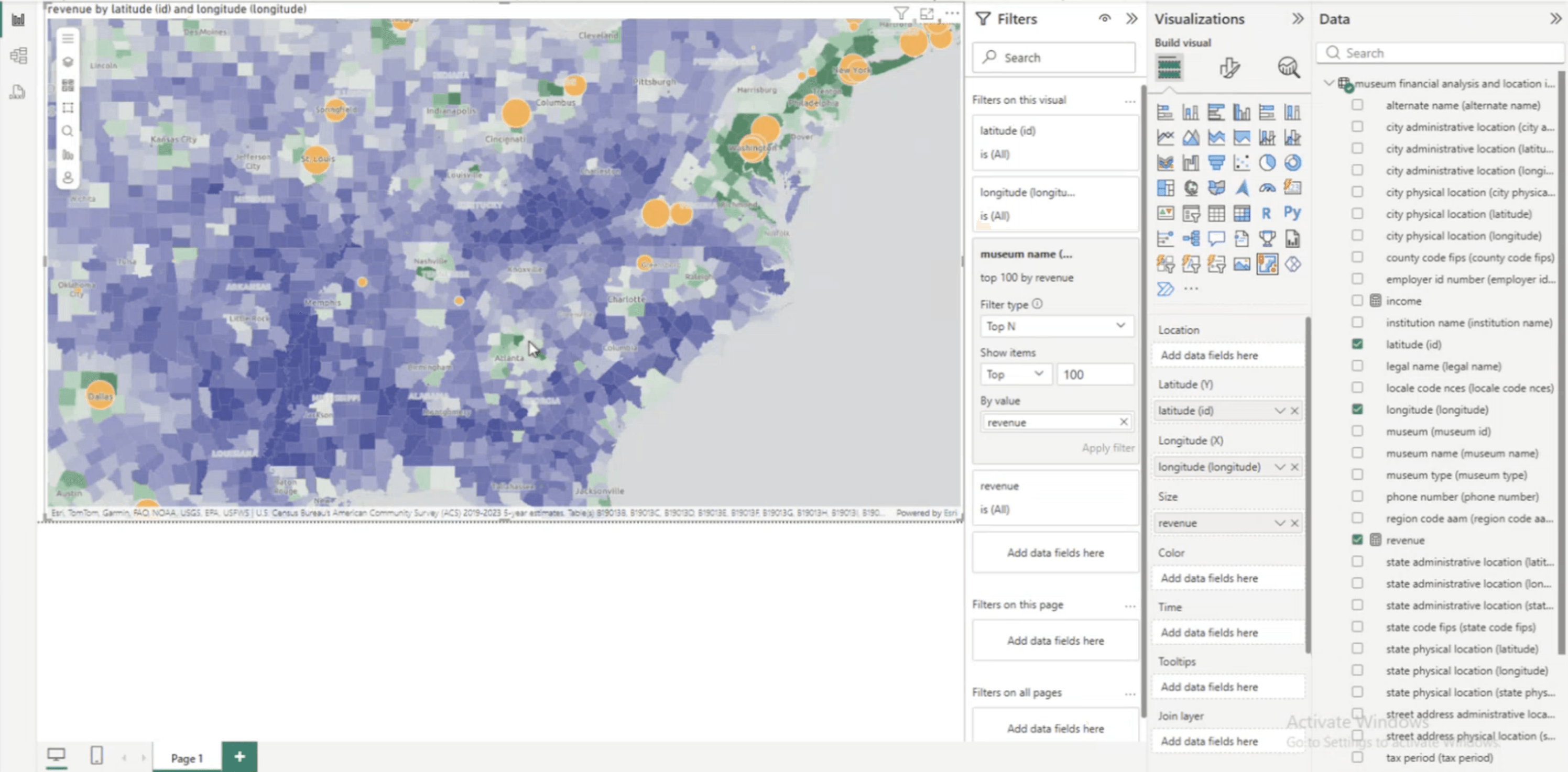Viewport: 1568px width, 772px height.
Task: Select the Python visual
Action: tap(1293, 213)
